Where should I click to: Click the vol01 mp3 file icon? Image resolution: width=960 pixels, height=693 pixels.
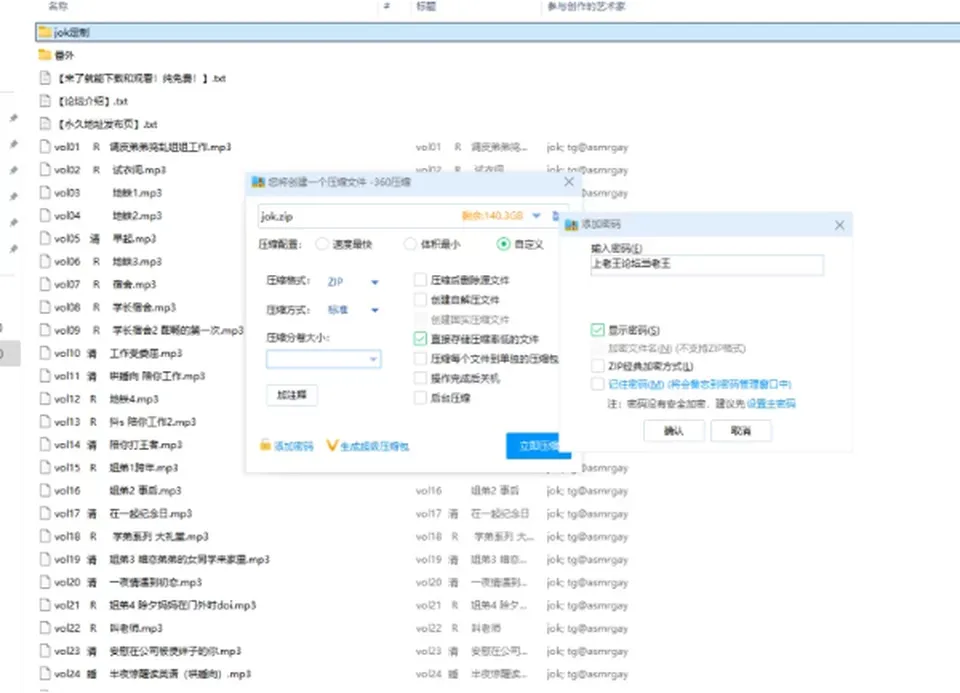pyautogui.click(x=45, y=147)
